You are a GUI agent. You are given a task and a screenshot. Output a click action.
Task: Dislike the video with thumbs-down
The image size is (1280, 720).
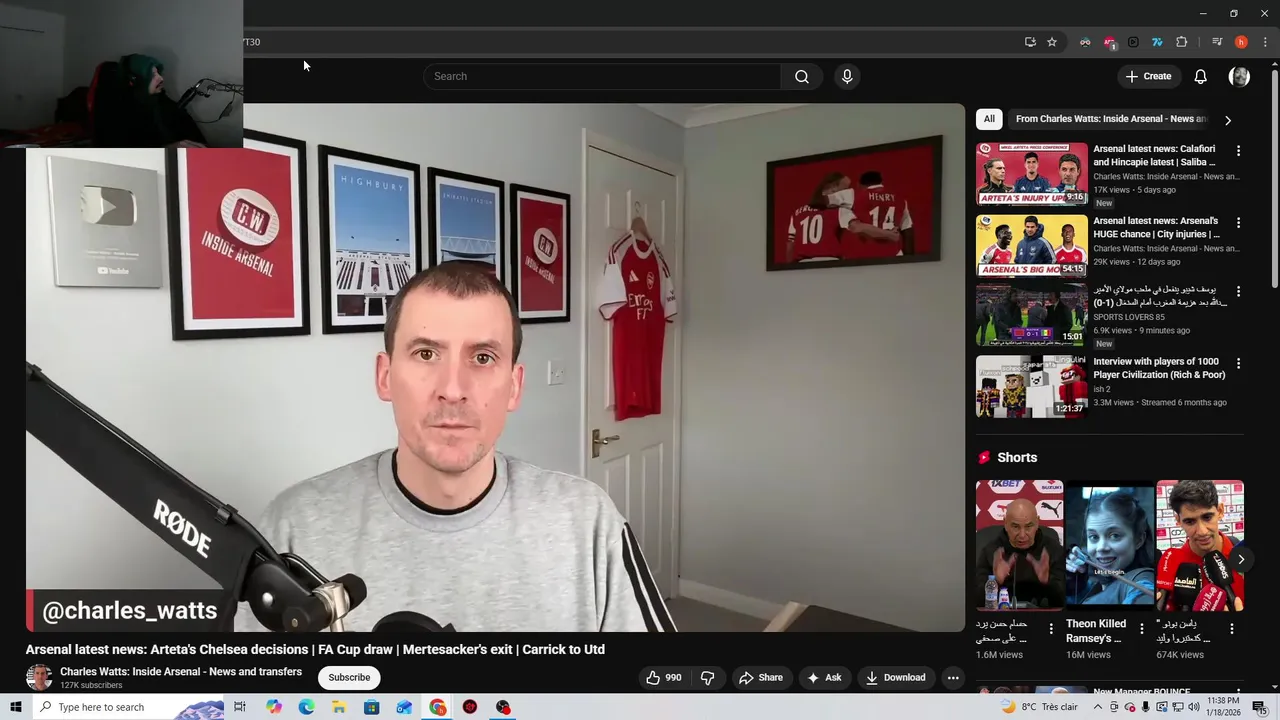[708, 678]
